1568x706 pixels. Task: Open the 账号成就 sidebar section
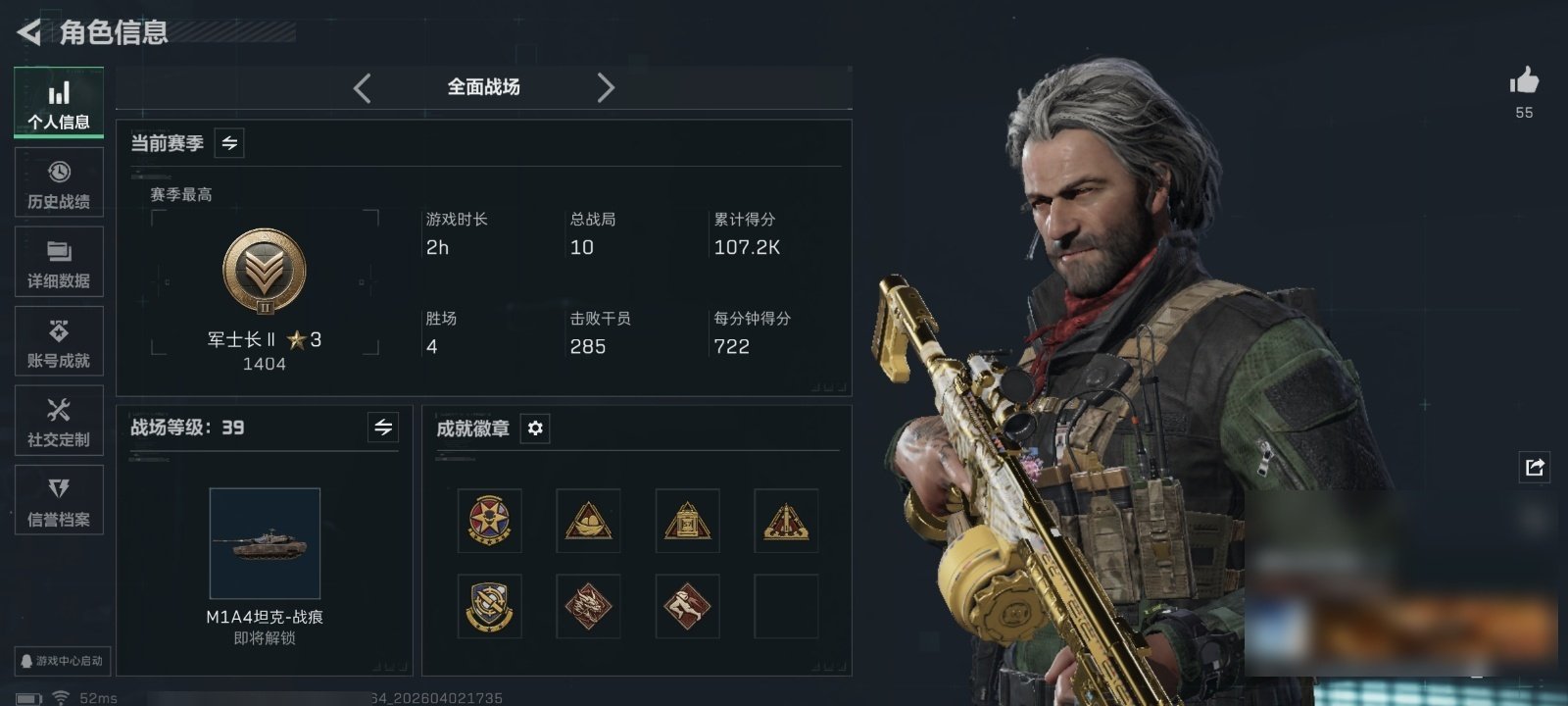[x=59, y=341]
